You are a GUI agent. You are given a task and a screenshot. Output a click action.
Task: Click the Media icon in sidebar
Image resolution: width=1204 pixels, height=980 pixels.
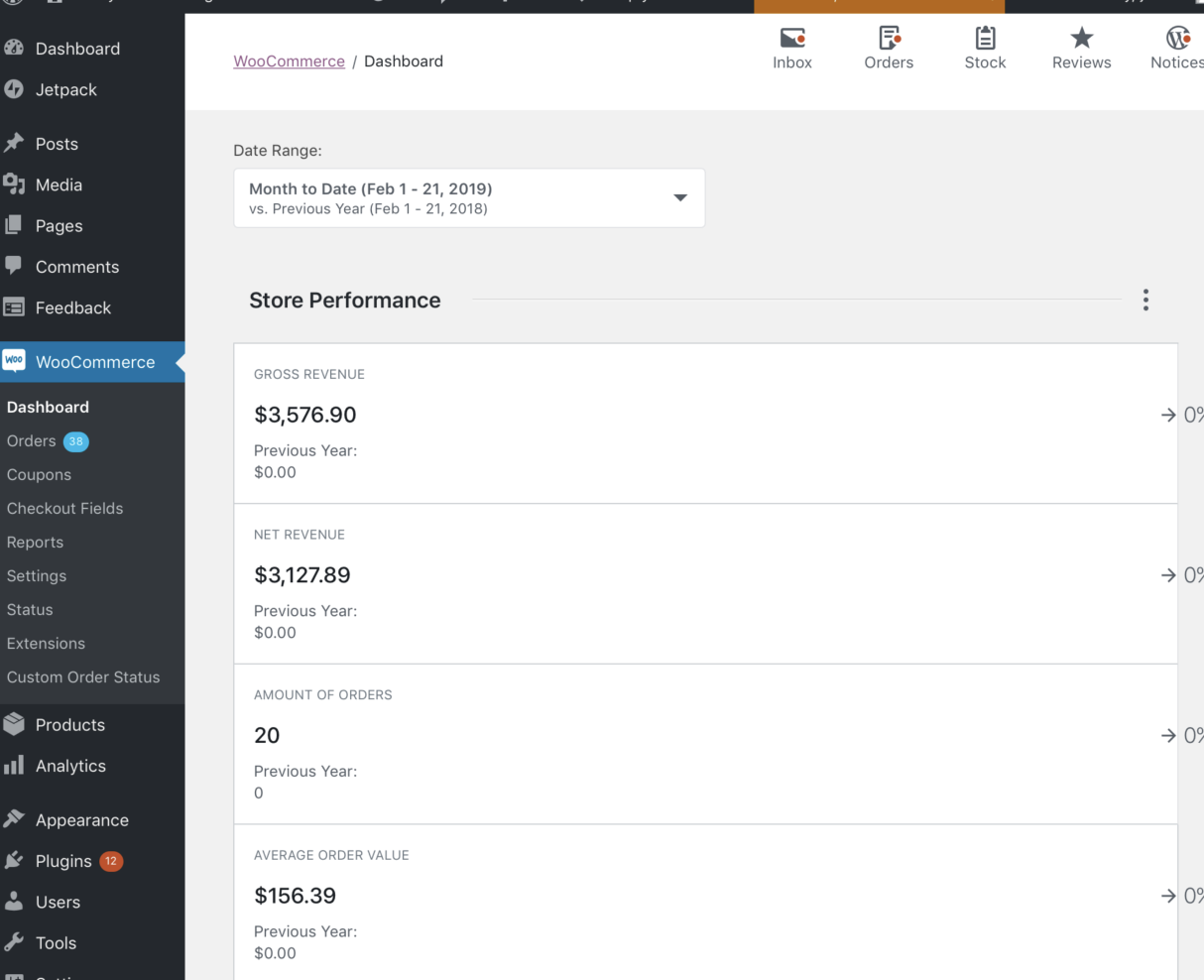click(14, 184)
